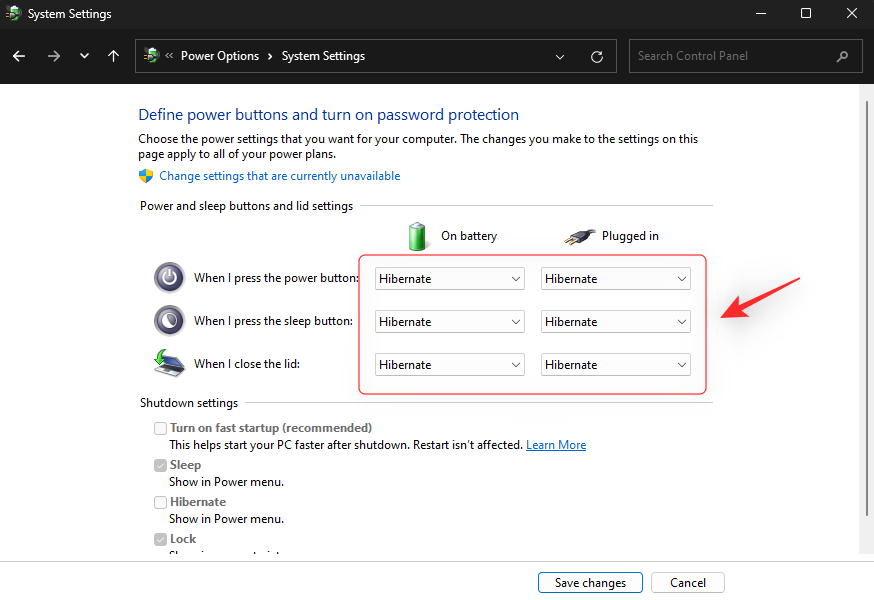
Task: Click 'When I press the sleep button:' label
Action: click(273, 321)
